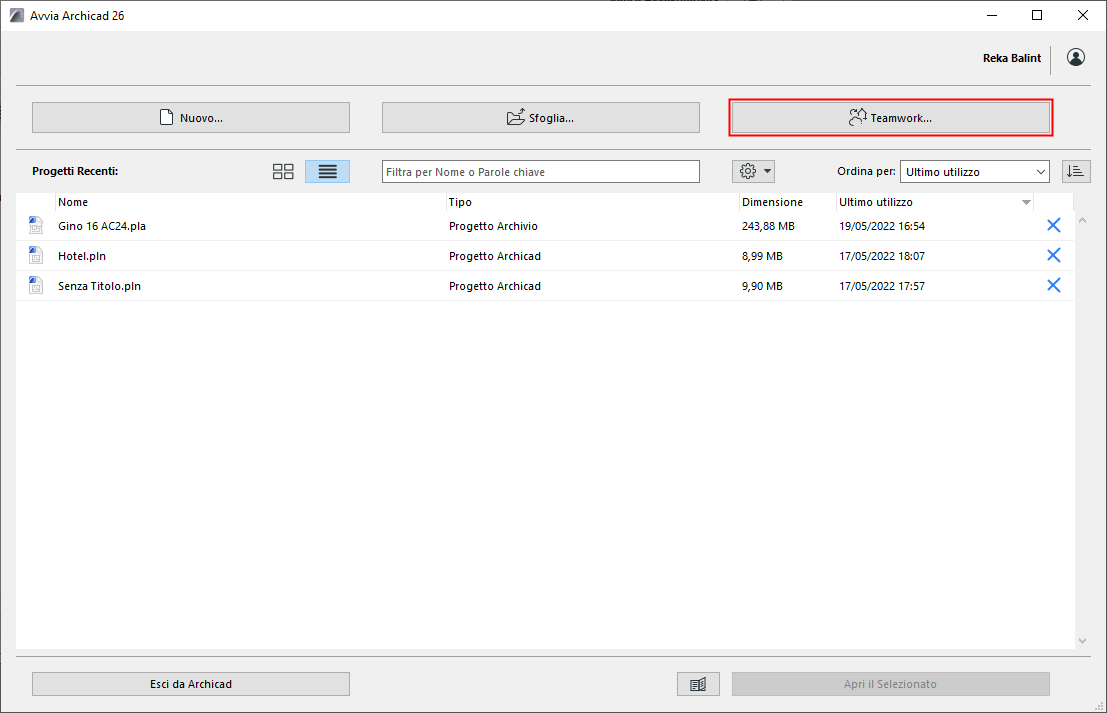
Task: Click the Hotel.pln file icon
Action: [x=35, y=255]
